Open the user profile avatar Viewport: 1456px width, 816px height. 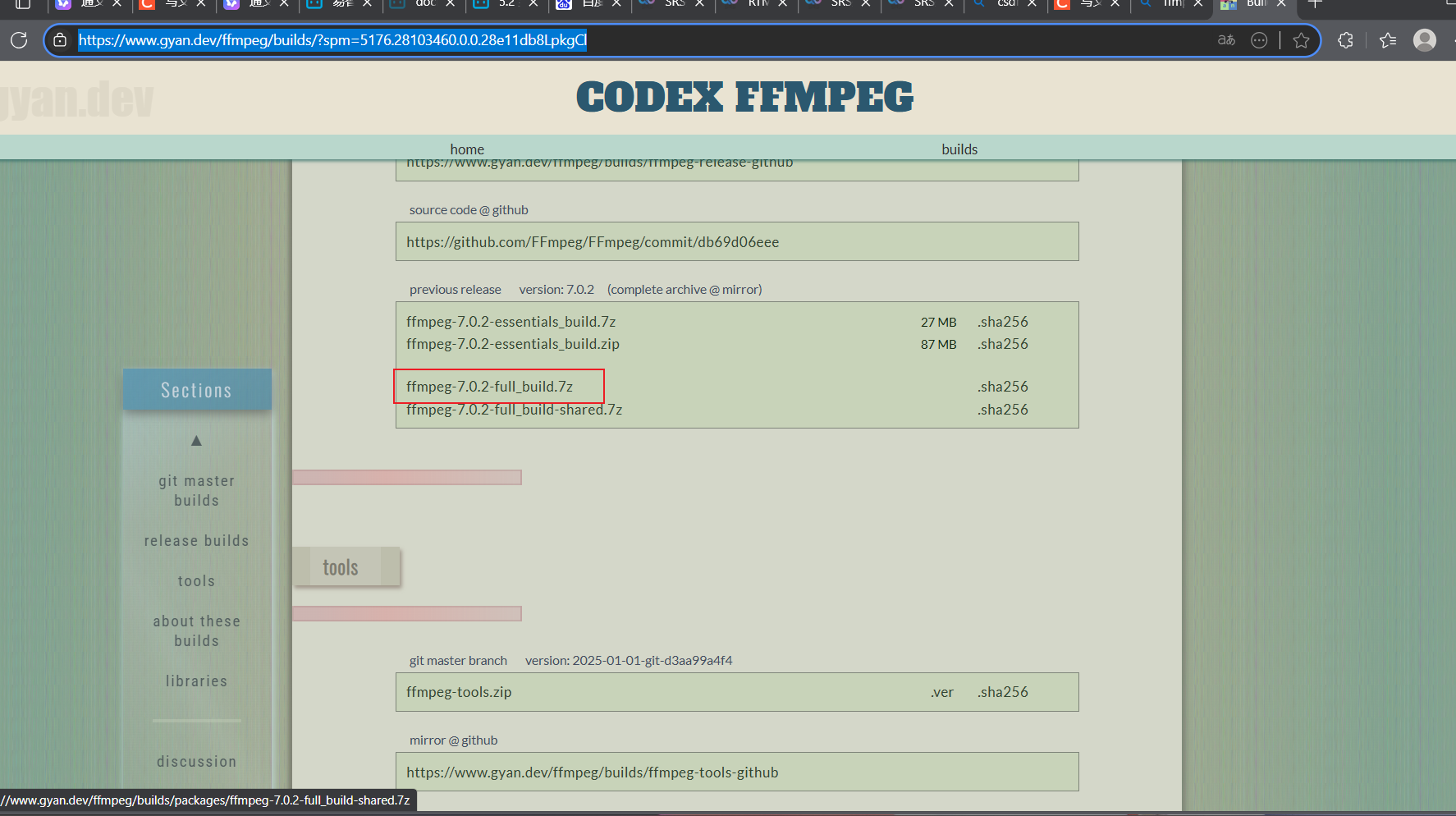click(x=1425, y=40)
